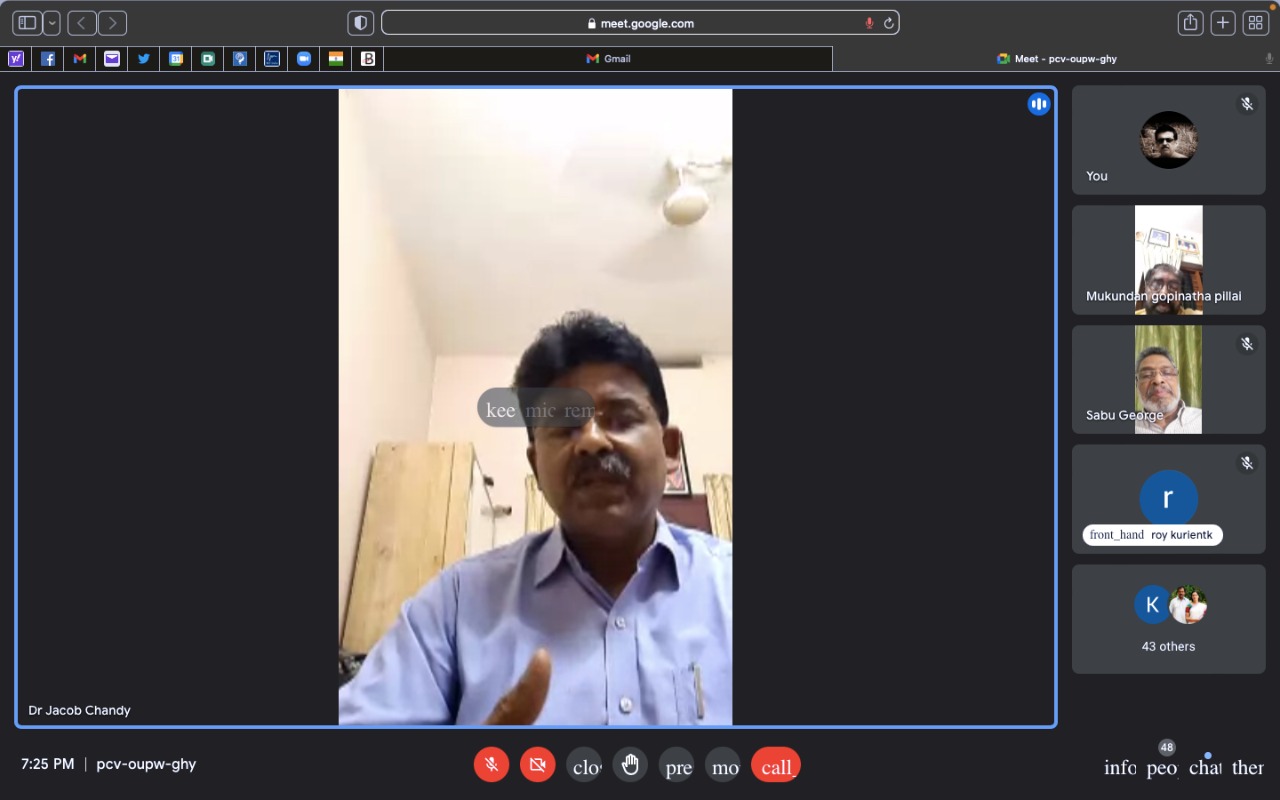The width and height of the screenshot is (1280, 800).
Task: Open the Indian flag favorite bookmark
Action: tap(336, 59)
